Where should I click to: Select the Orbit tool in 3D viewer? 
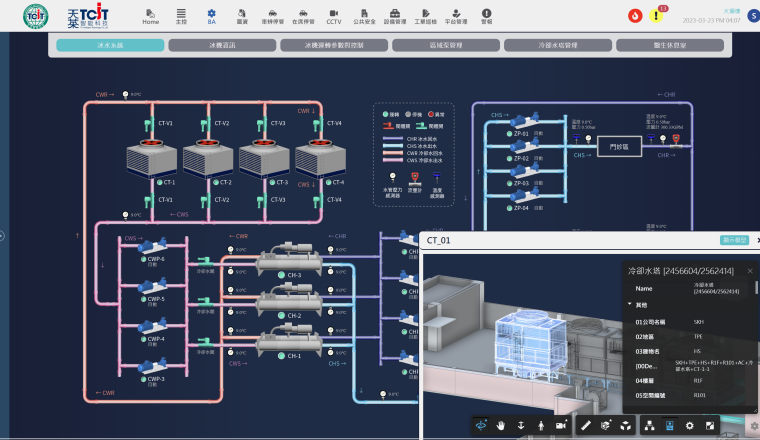(481, 425)
